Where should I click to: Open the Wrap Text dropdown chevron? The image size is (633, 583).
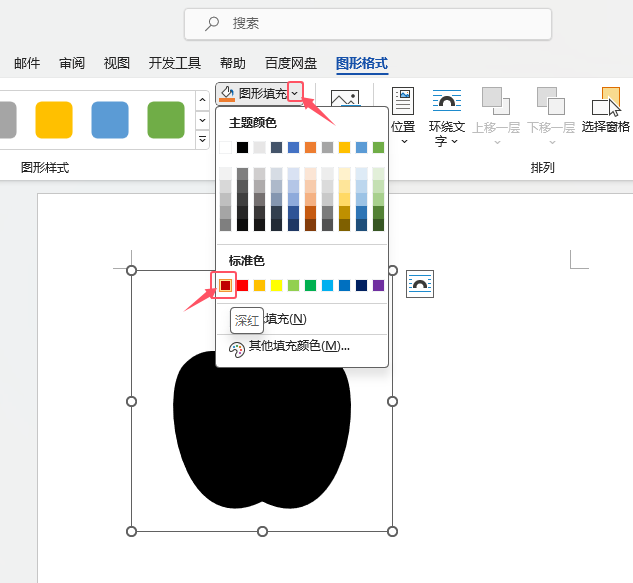(454, 142)
